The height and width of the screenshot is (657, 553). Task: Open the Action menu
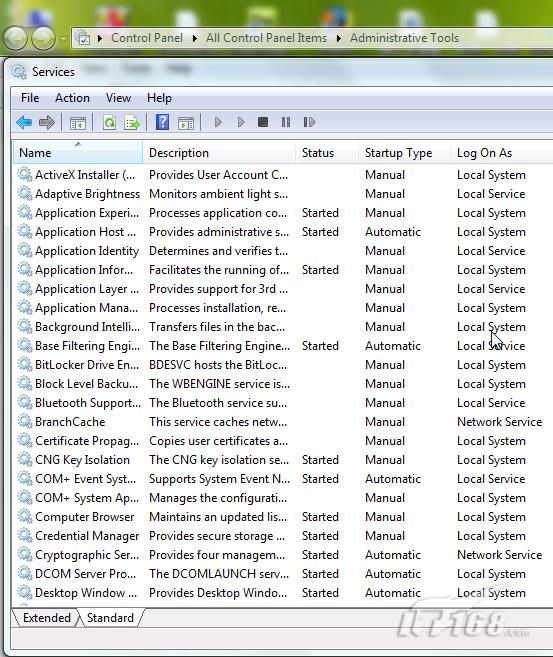[x=72, y=98]
